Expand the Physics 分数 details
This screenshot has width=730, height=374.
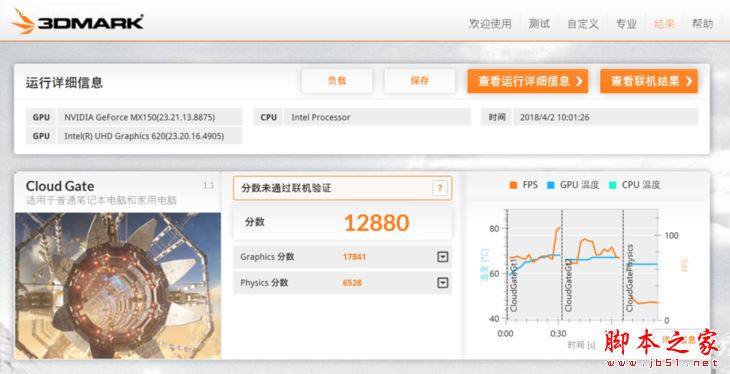click(x=443, y=283)
